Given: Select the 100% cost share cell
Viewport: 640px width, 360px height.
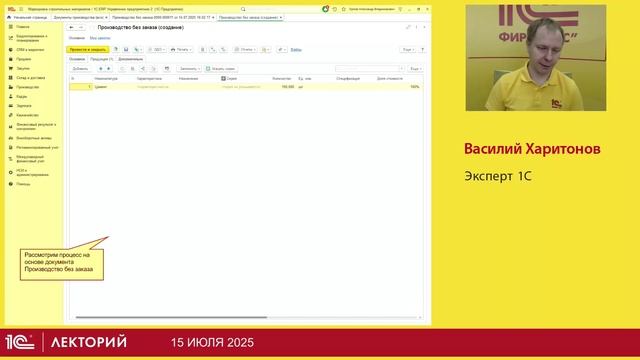Looking at the screenshot, I should pyautogui.click(x=398, y=87).
